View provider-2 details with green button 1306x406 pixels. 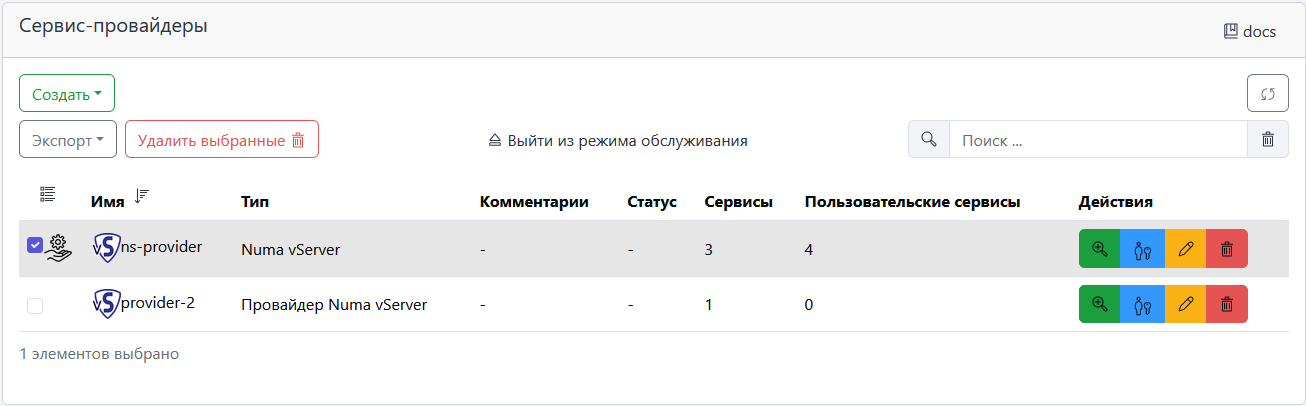point(1099,304)
